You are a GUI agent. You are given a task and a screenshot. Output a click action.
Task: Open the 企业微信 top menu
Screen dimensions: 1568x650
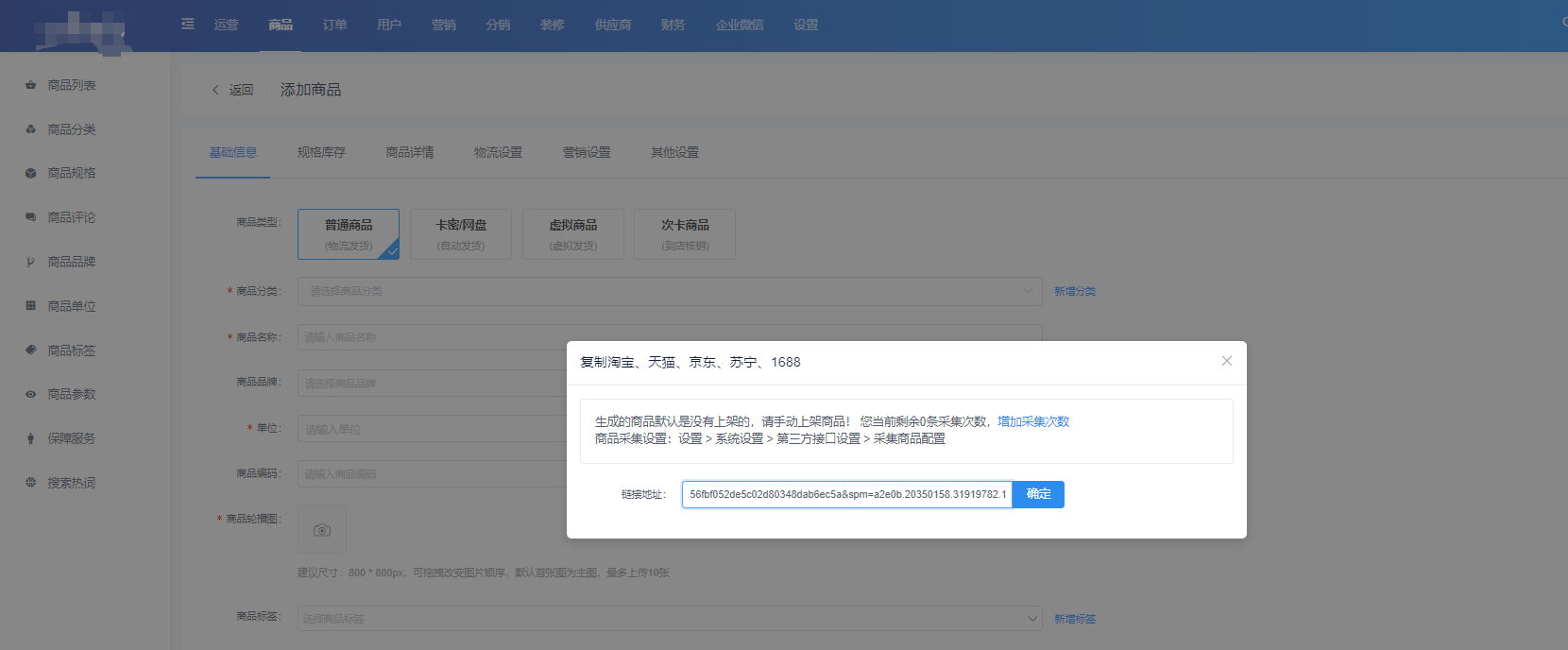point(740,25)
